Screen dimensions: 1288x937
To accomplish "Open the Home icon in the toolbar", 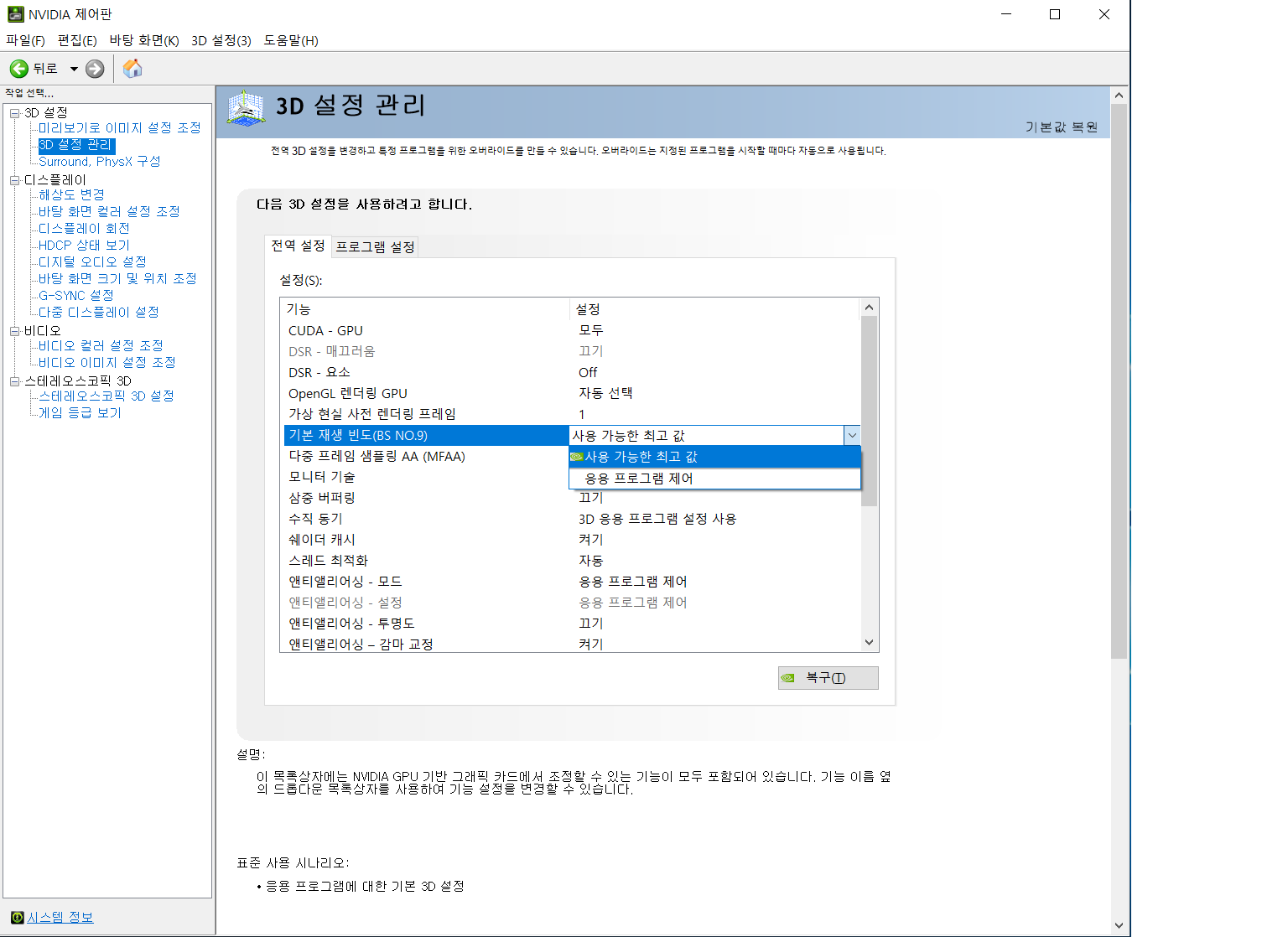I will (x=132, y=69).
